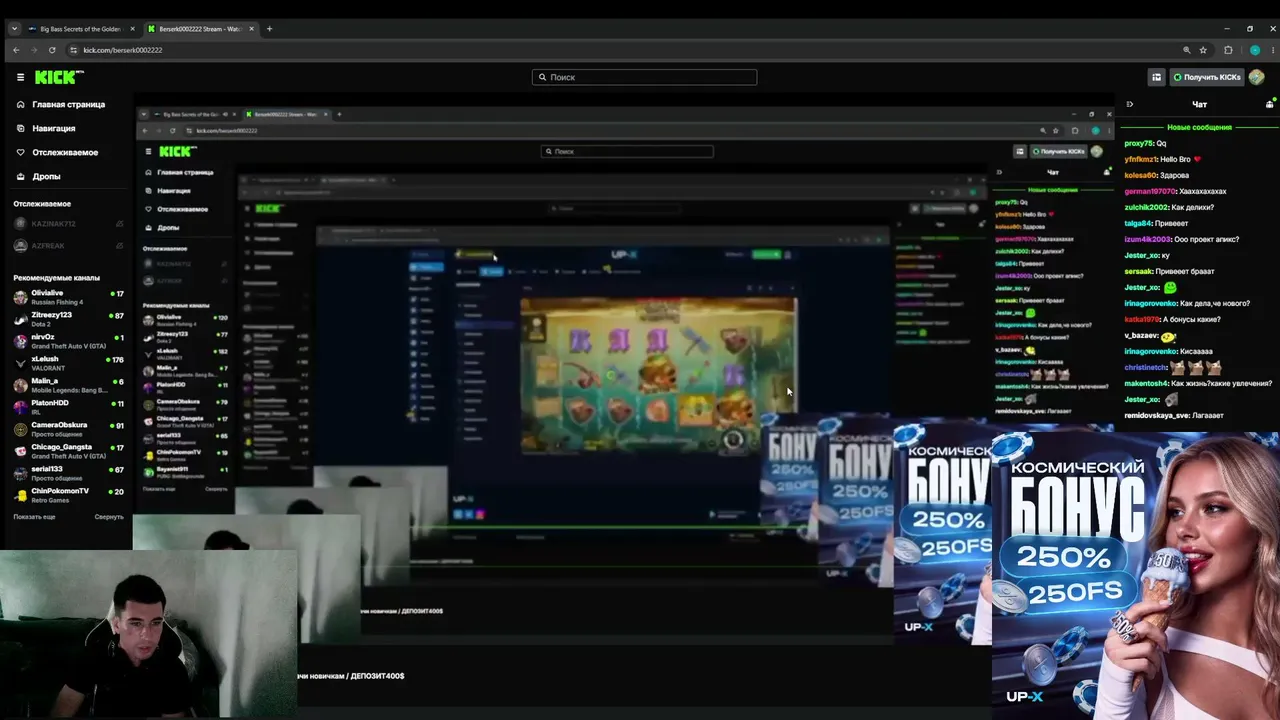
Task: Open Olivialive channel avatar
Action: pos(20,297)
